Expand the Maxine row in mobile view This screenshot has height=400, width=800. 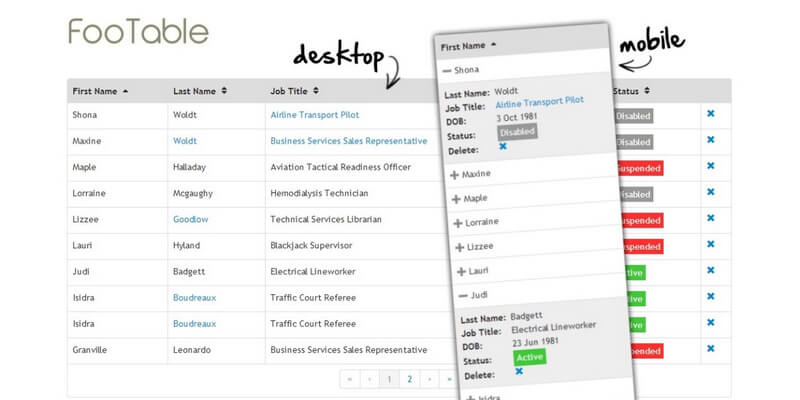tap(454, 174)
